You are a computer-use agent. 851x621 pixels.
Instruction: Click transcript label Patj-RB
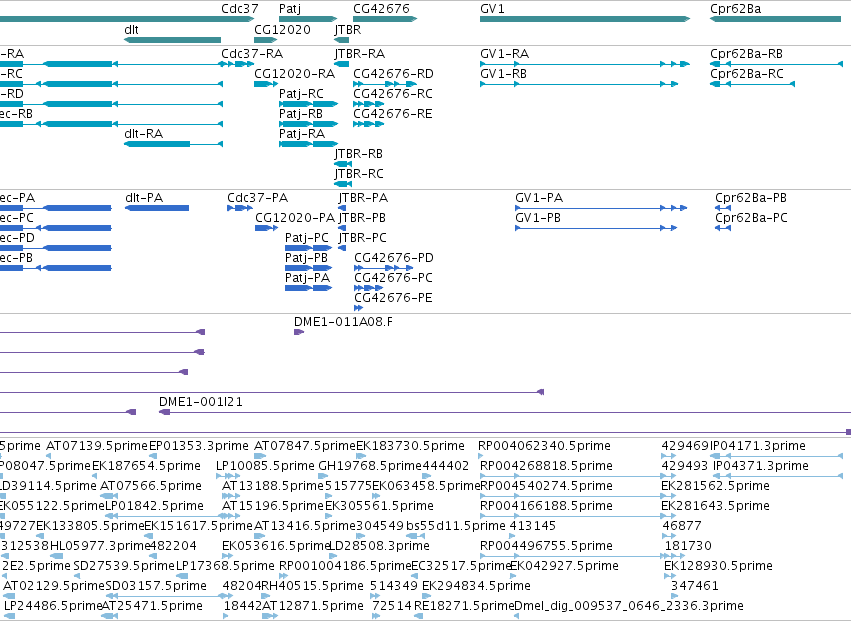[x=301, y=113]
